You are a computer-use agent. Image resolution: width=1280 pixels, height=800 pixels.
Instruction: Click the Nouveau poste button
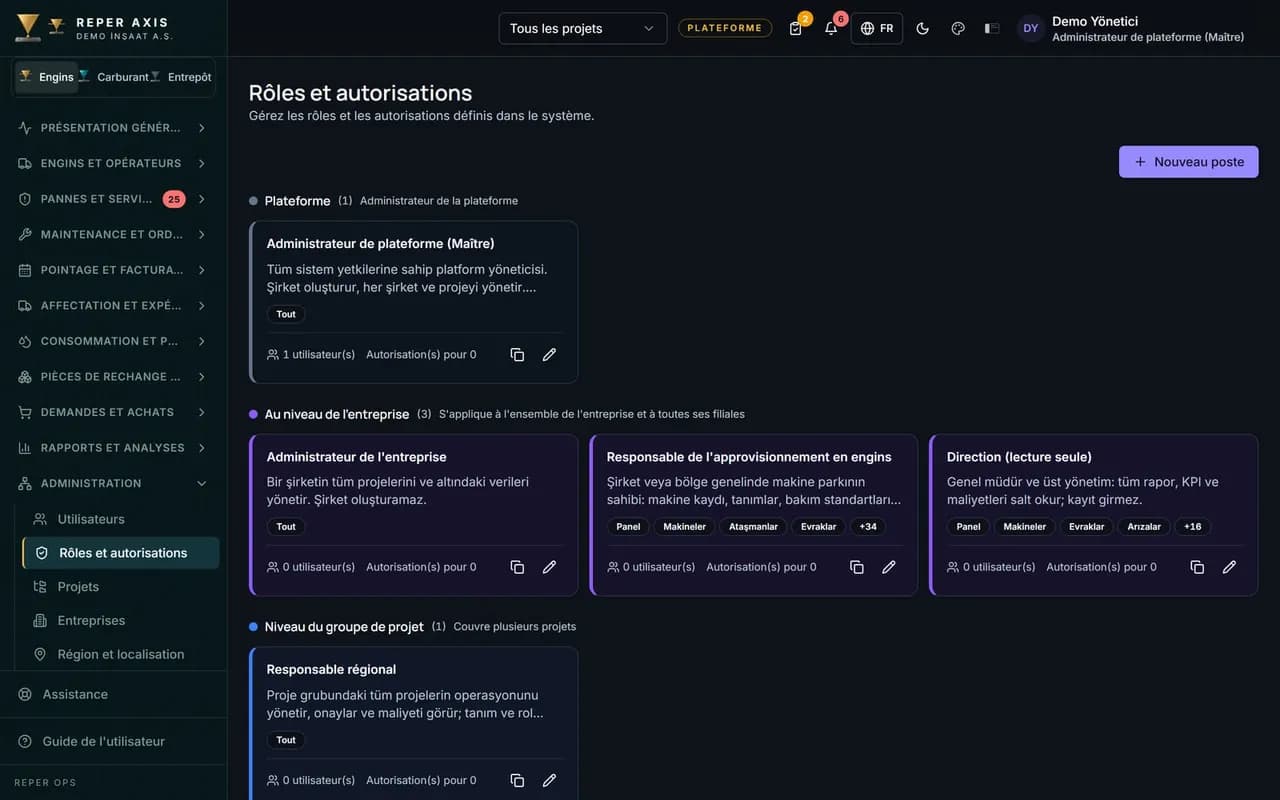point(1189,162)
